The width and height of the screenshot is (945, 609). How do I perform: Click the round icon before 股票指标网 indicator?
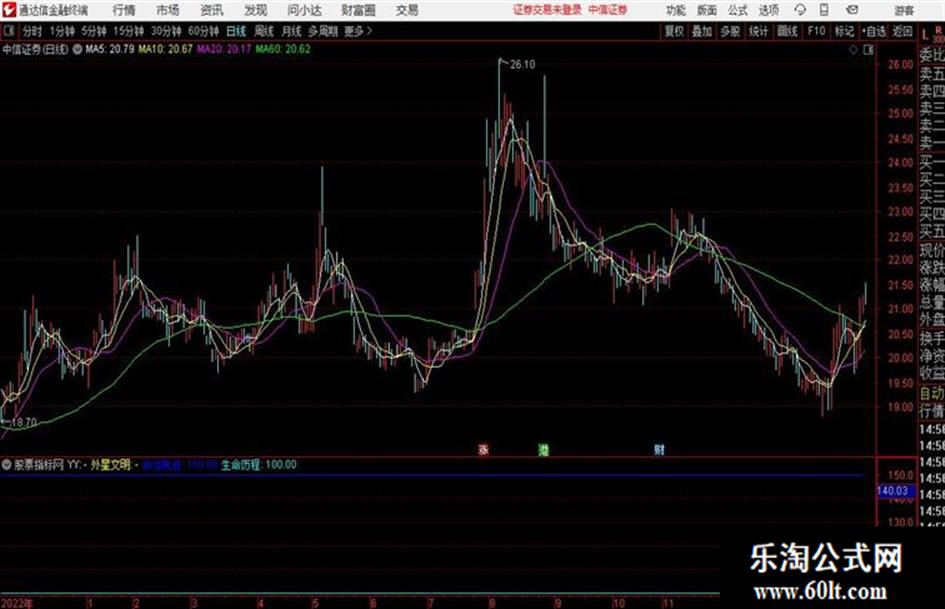point(7,465)
